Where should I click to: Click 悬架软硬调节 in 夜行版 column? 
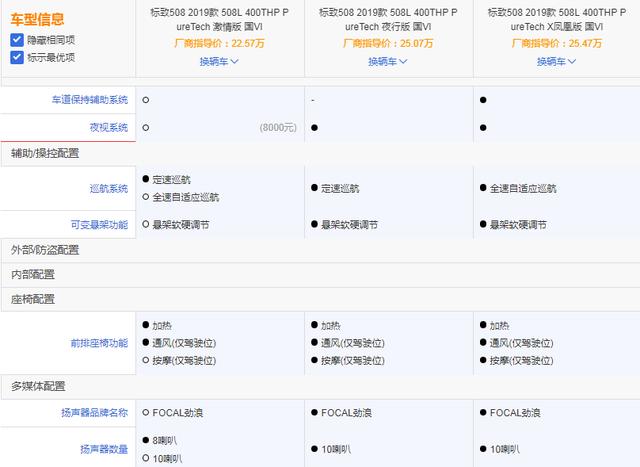click(x=349, y=225)
